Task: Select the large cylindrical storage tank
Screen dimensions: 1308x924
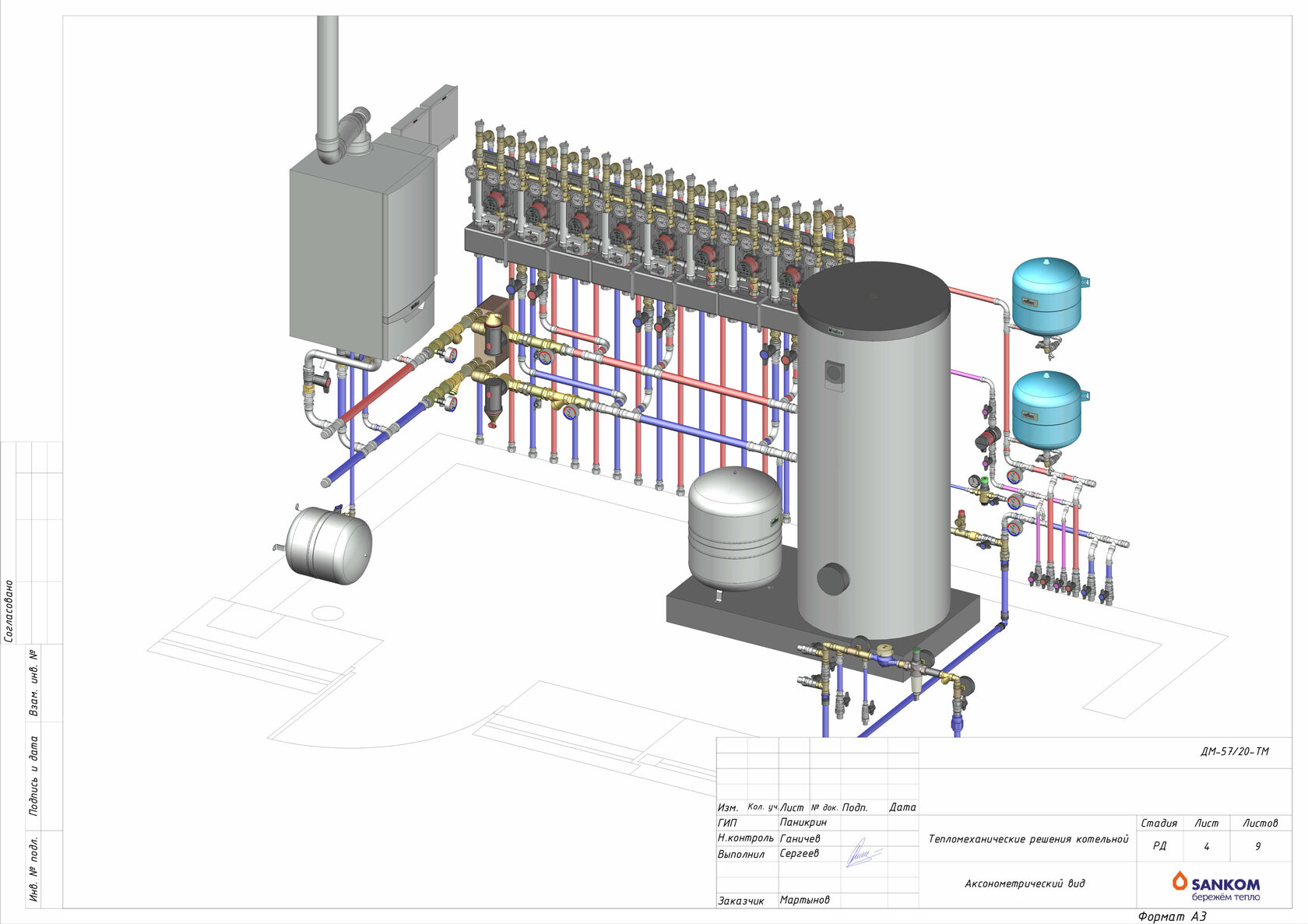Action: (874, 451)
